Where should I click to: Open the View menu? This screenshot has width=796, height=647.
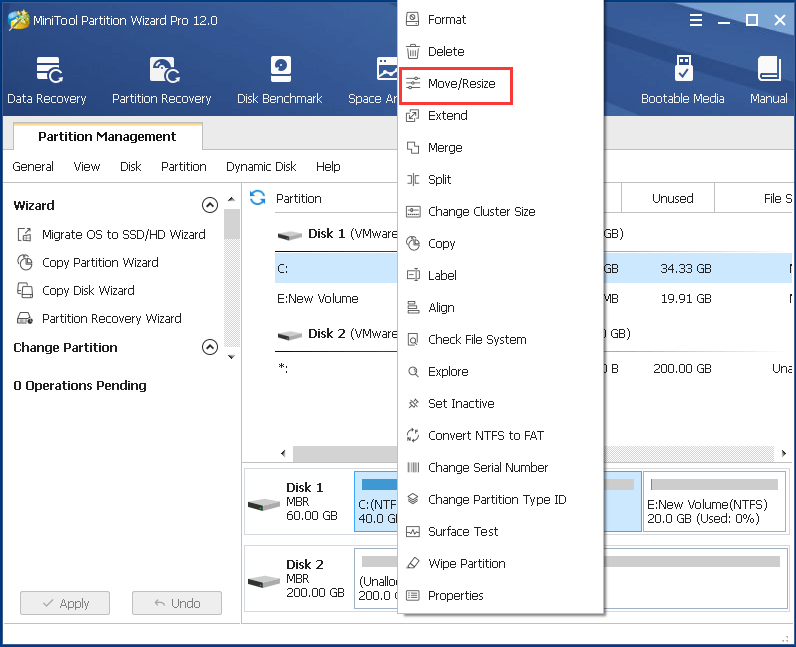[x=87, y=167]
